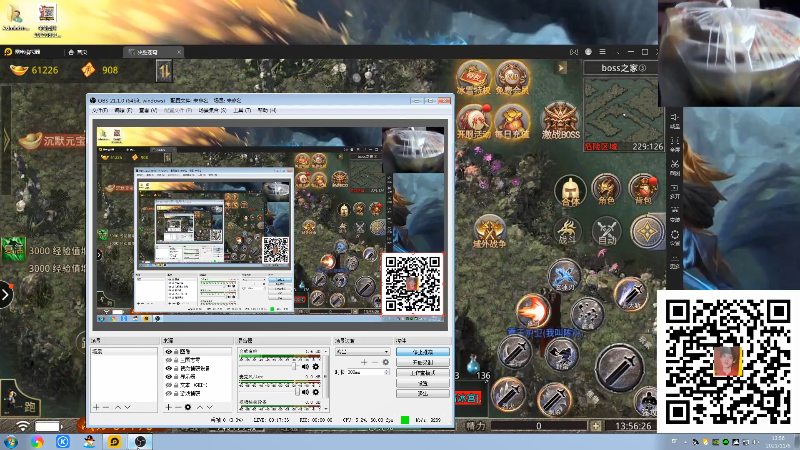The image size is (800, 450).
Task: Lock the first source in OBS list
Action: [x=176, y=352]
